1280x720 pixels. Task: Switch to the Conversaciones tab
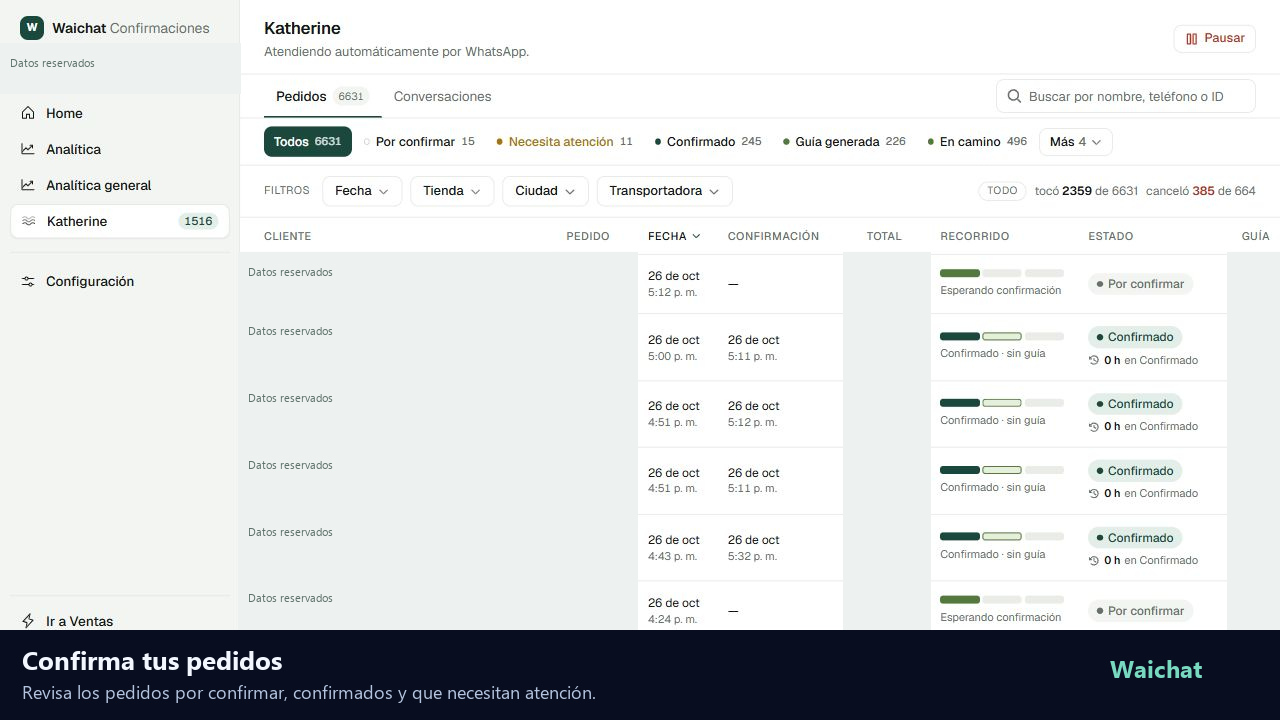442,96
